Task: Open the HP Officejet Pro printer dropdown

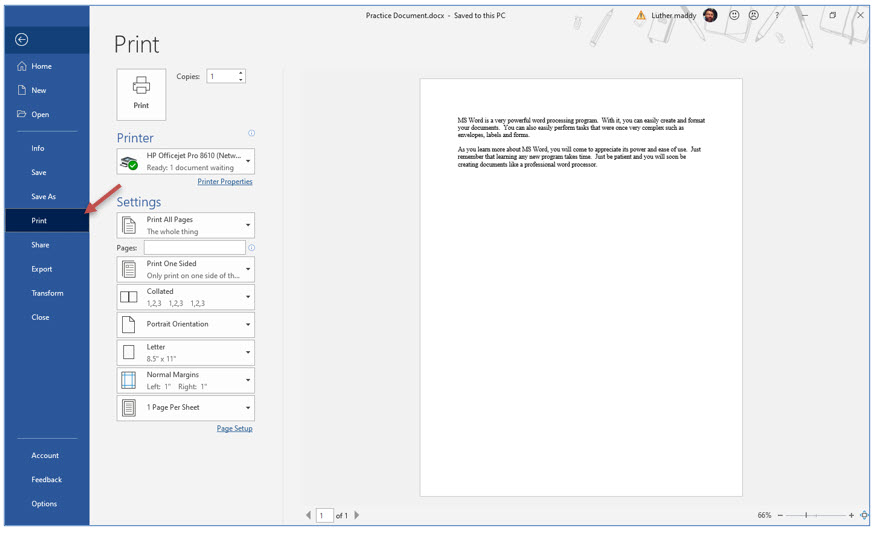Action: tap(186, 162)
